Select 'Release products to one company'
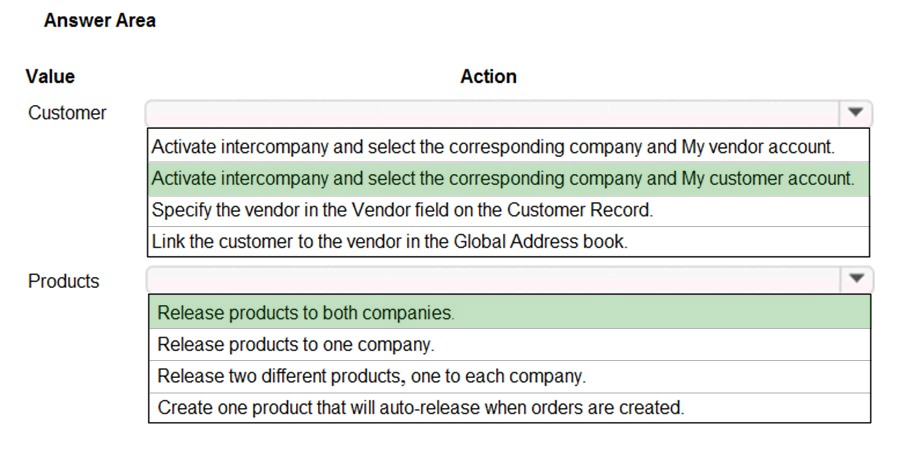Screen dimensions: 899x455 pyautogui.click(x=509, y=344)
